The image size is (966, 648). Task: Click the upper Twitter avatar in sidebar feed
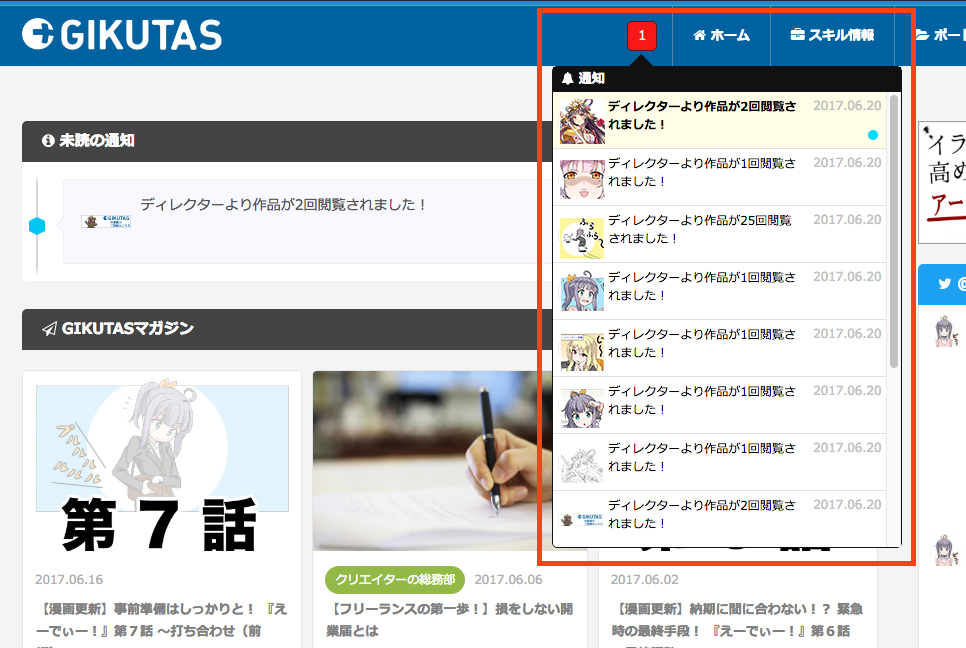tap(946, 332)
